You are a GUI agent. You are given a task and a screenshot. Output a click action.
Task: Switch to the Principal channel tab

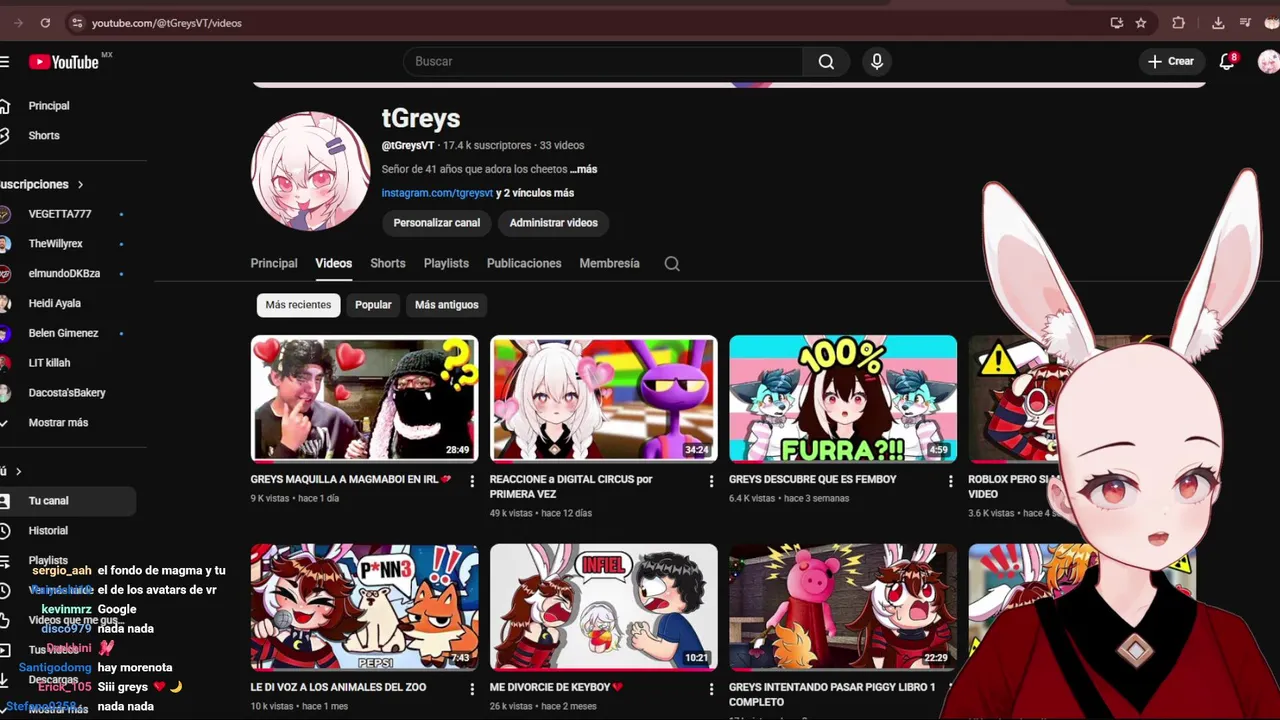tap(274, 264)
